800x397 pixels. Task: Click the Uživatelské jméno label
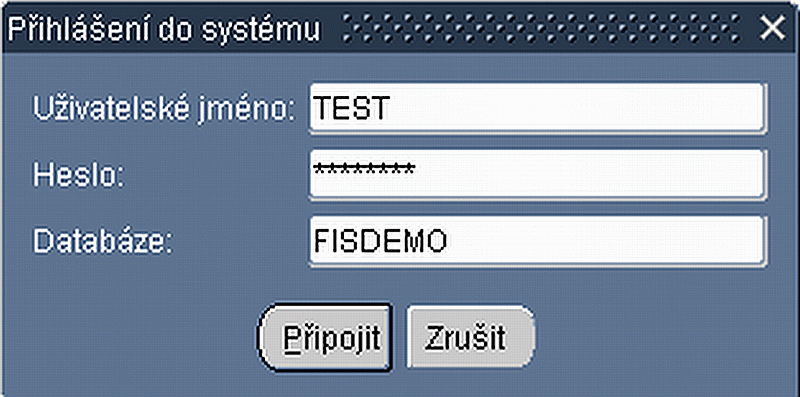click(x=164, y=109)
